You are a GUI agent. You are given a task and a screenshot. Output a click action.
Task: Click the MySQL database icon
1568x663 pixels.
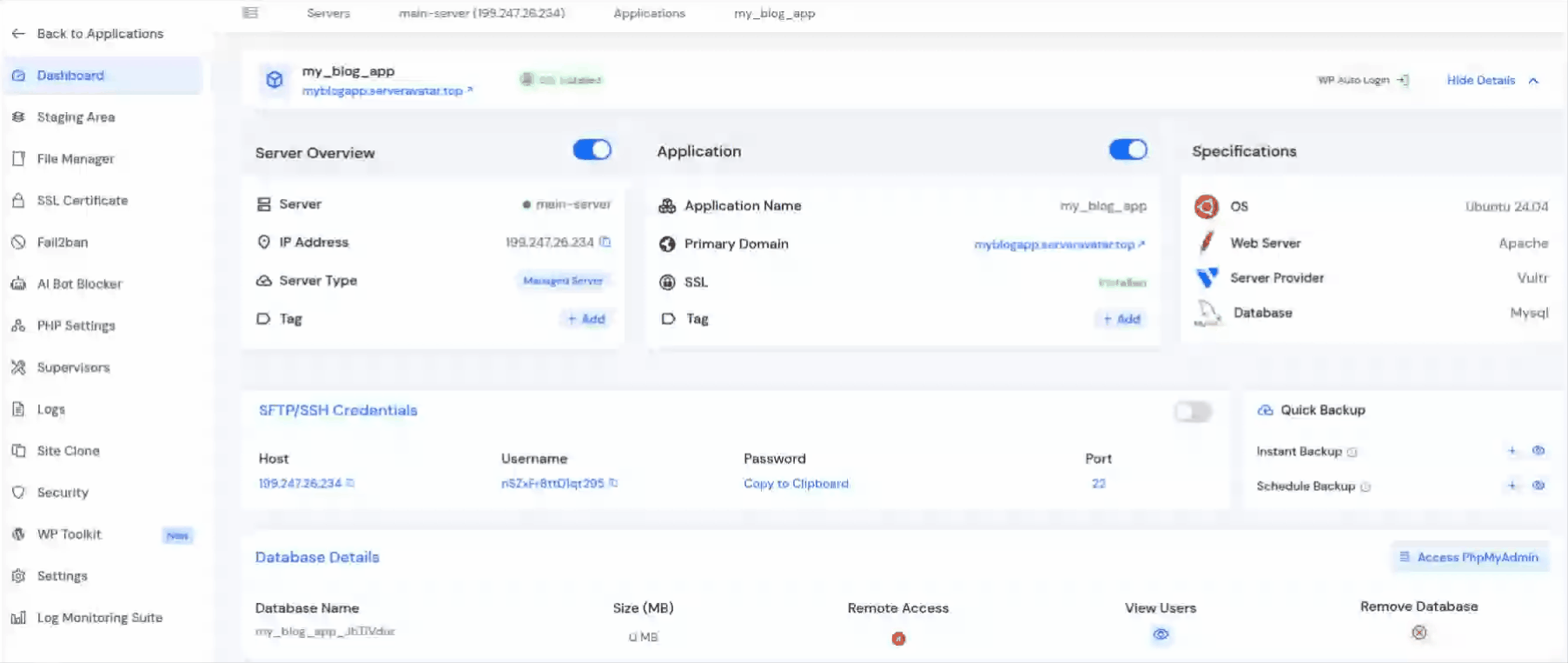[x=1207, y=313]
